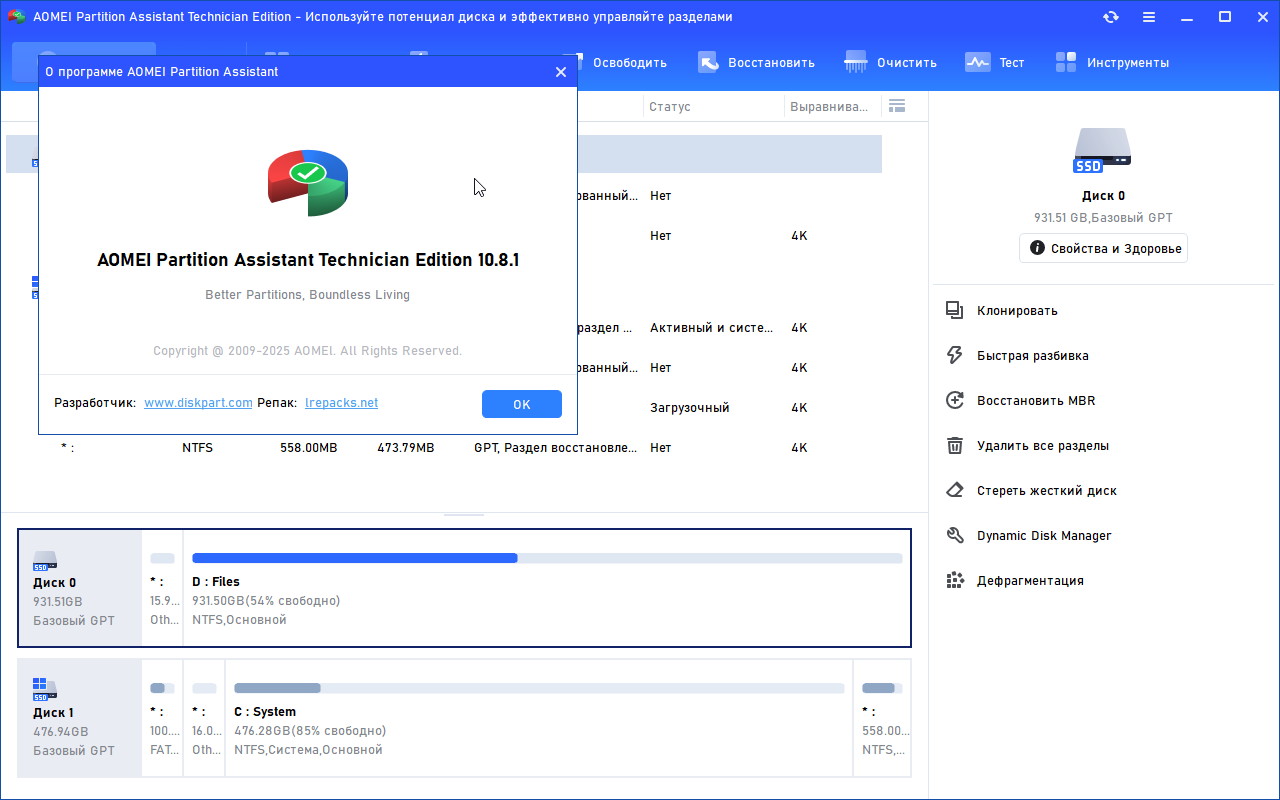Select the C : System partition block
The width and height of the screenshot is (1280, 800).
[539, 718]
